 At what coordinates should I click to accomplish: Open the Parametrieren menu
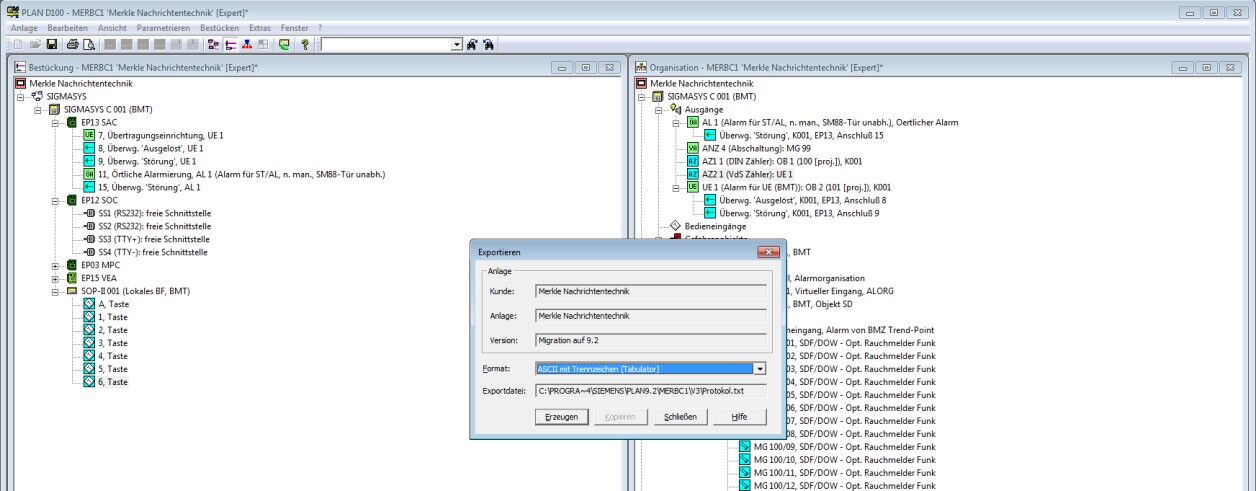pos(163,28)
